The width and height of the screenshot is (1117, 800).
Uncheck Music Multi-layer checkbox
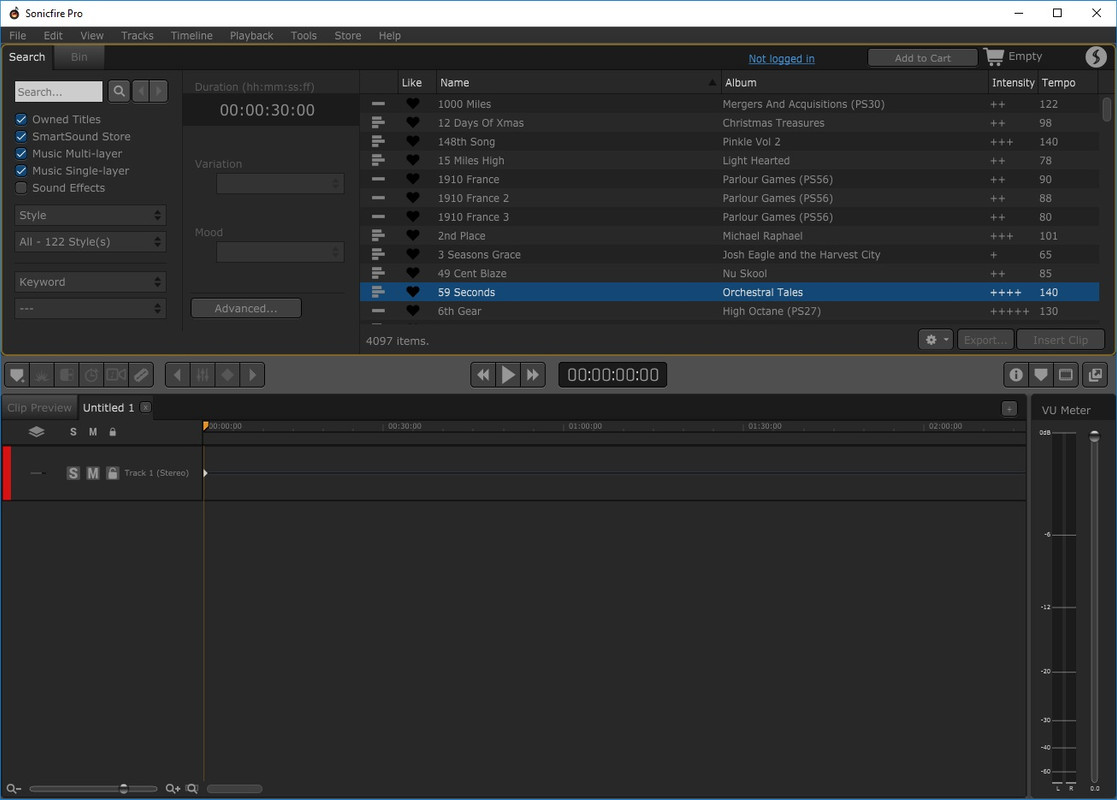point(21,153)
